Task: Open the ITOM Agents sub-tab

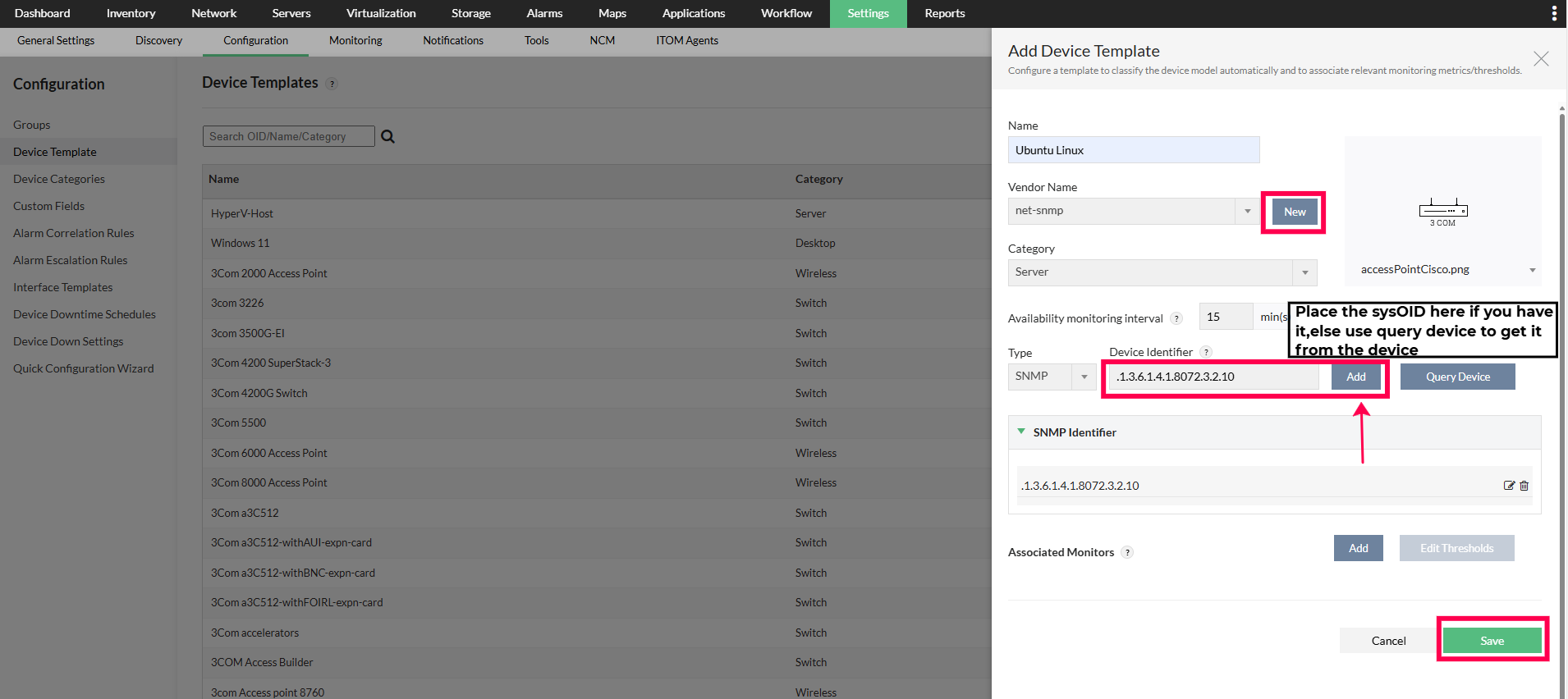Action: pyautogui.click(x=687, y=41)
